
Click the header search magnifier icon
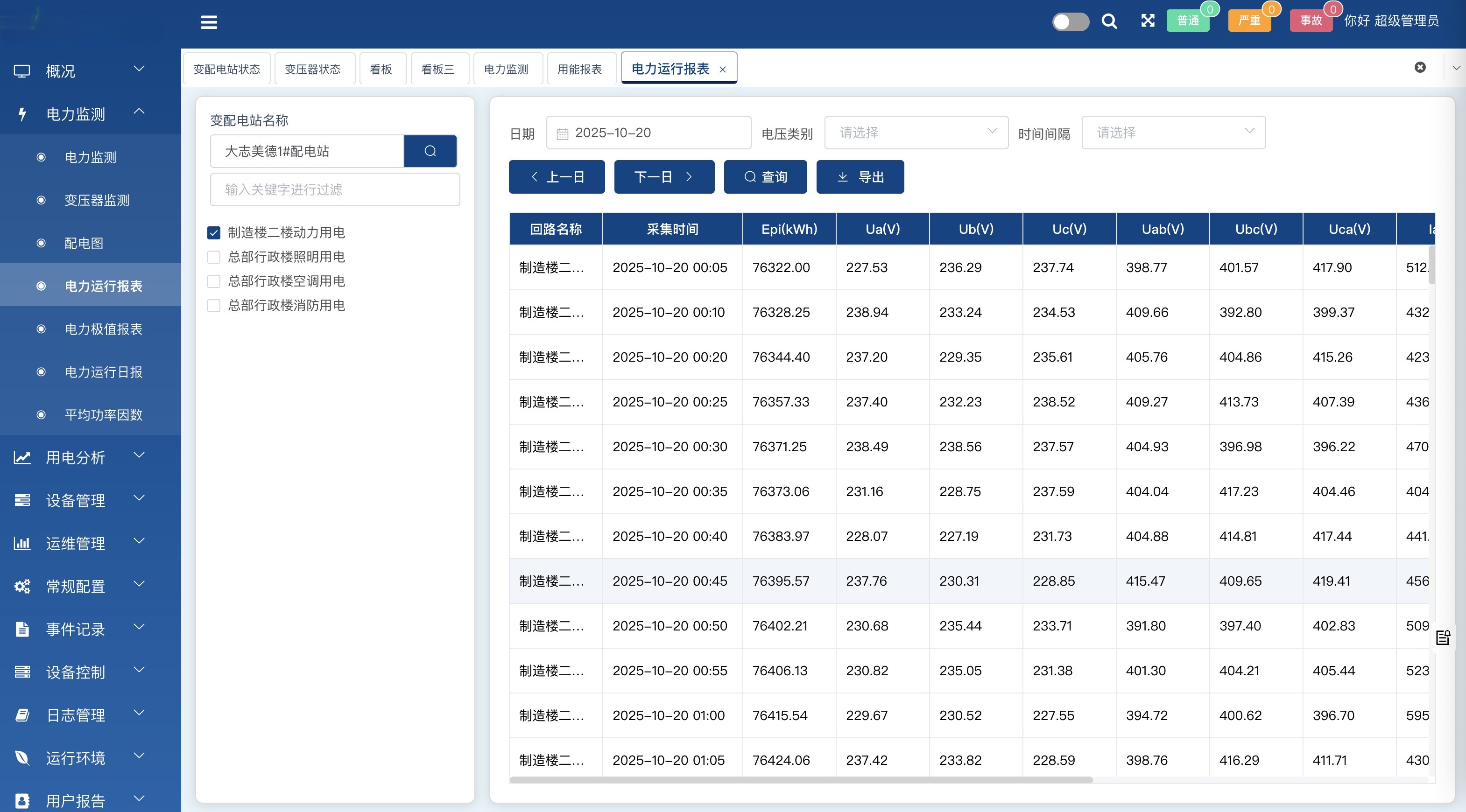(1109, 21)
